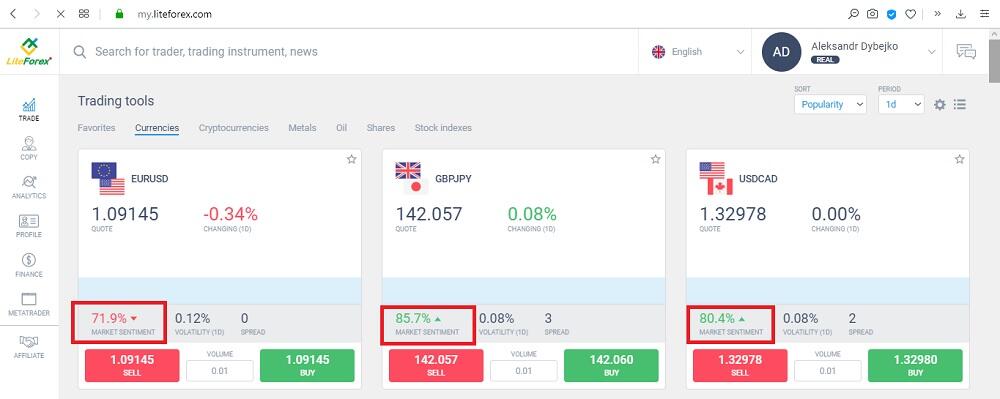
Task: Open the USDCAD instrument name
Action: coord(758,179)
